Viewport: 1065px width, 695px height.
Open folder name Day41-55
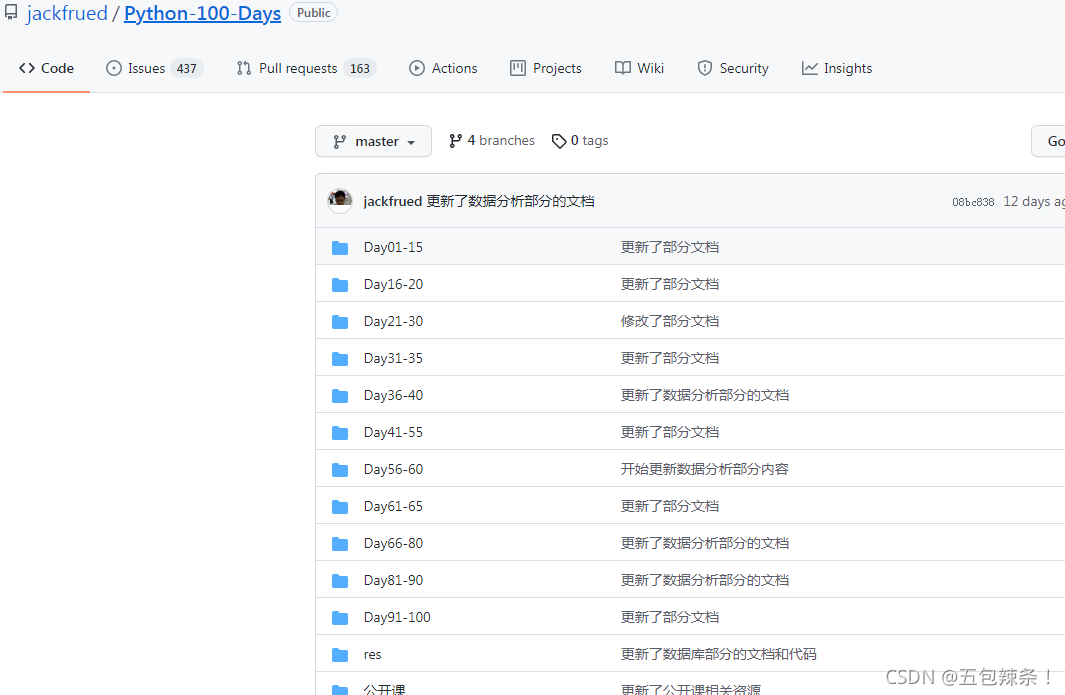[x=393, y=432]
